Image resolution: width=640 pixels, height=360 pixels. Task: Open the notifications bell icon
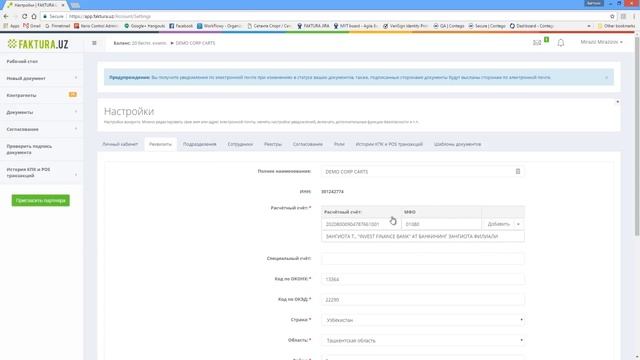coord(561,42)
